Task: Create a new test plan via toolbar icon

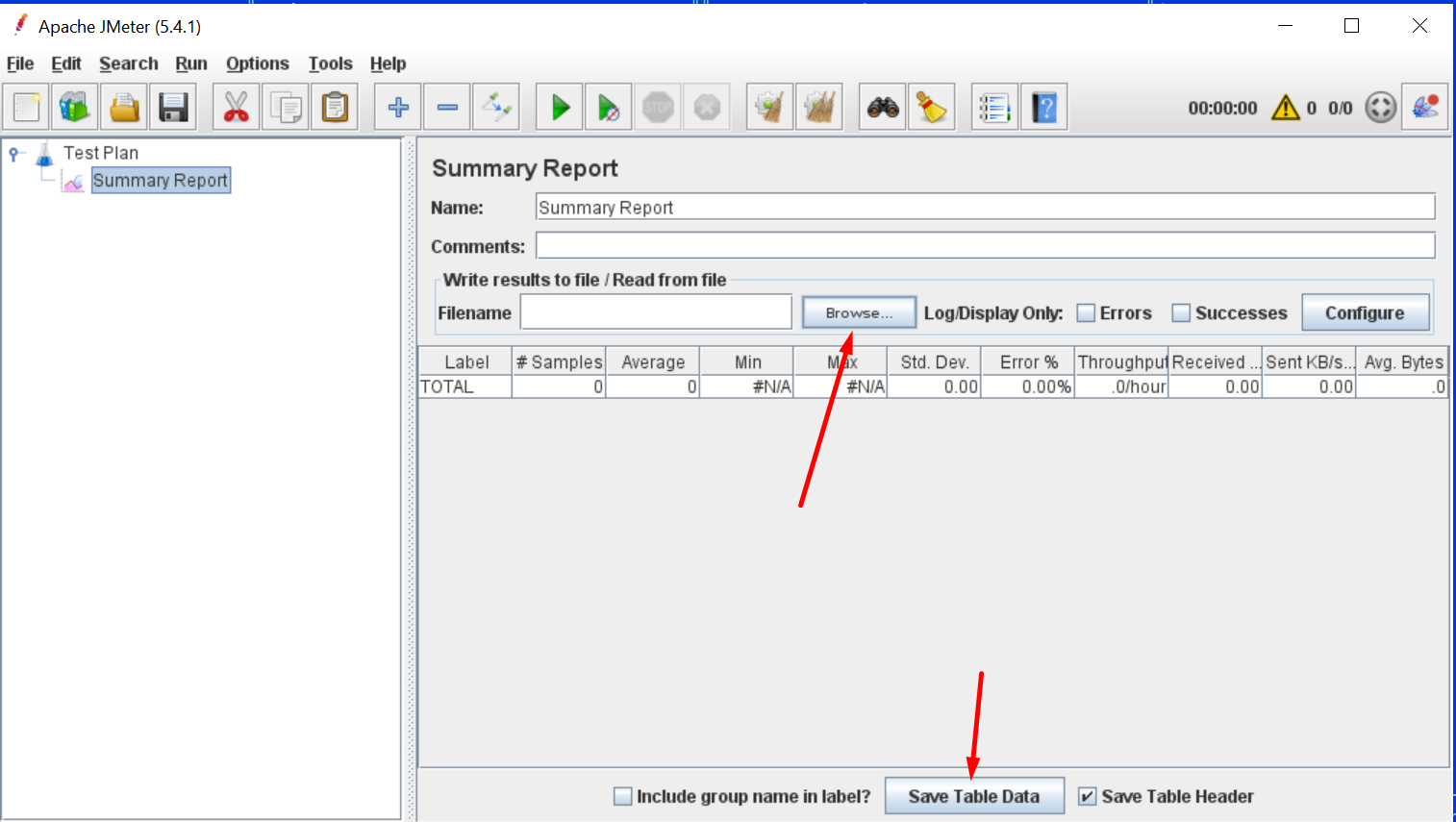Action: pos(27,107)
